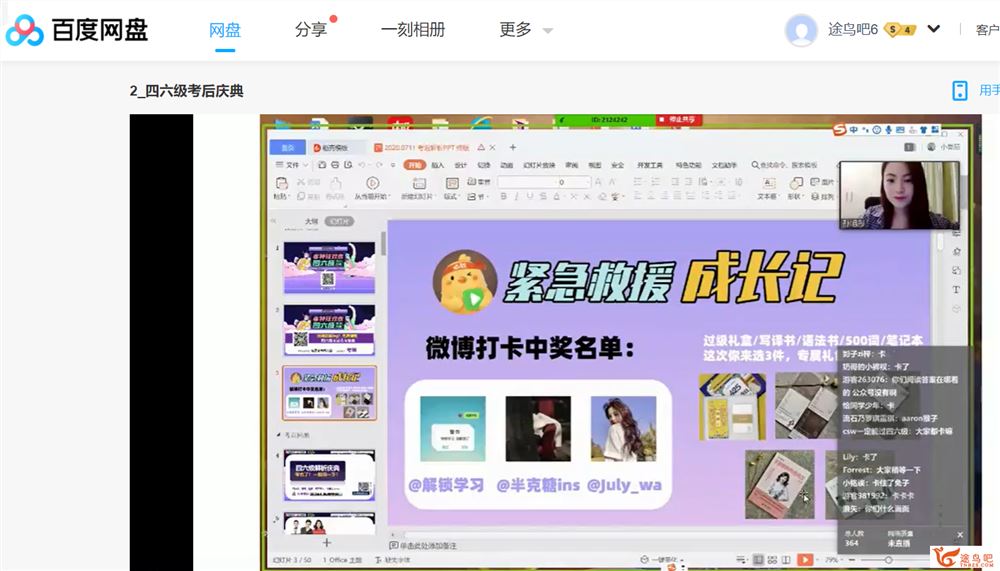Select the 设计 ribbon tab
This screenshot has width=1000, height=571.
(x=460, y=165)
